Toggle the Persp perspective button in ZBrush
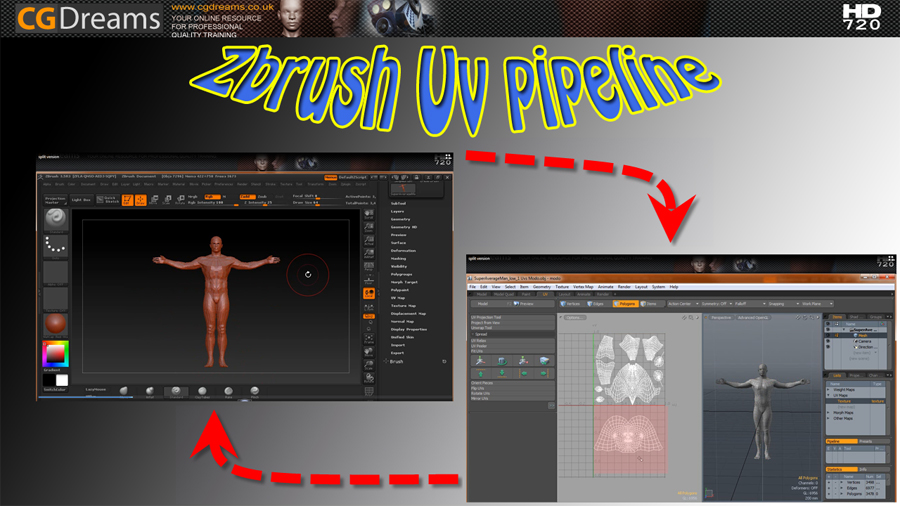900x506 pixels. [x=368, y=267]
